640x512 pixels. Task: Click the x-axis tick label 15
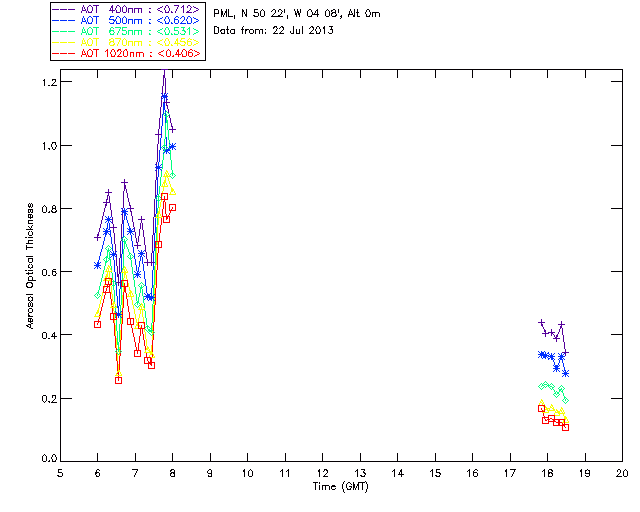435,473
